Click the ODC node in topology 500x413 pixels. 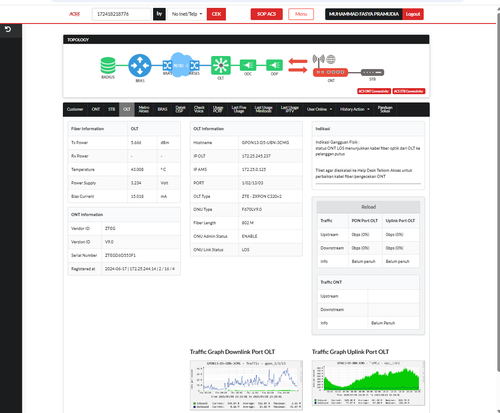pos(248,65)
